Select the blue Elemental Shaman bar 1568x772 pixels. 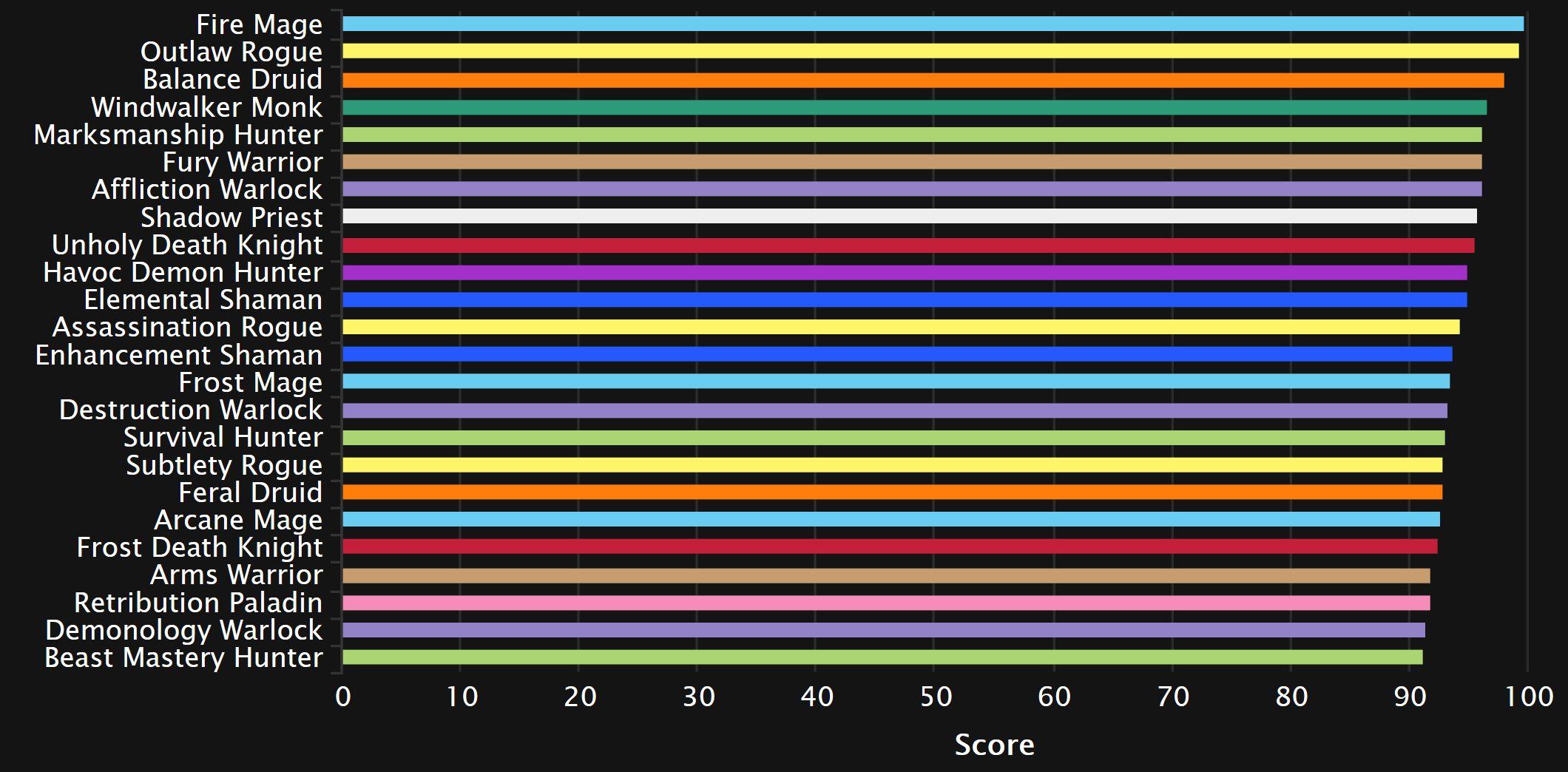point(905,299)
